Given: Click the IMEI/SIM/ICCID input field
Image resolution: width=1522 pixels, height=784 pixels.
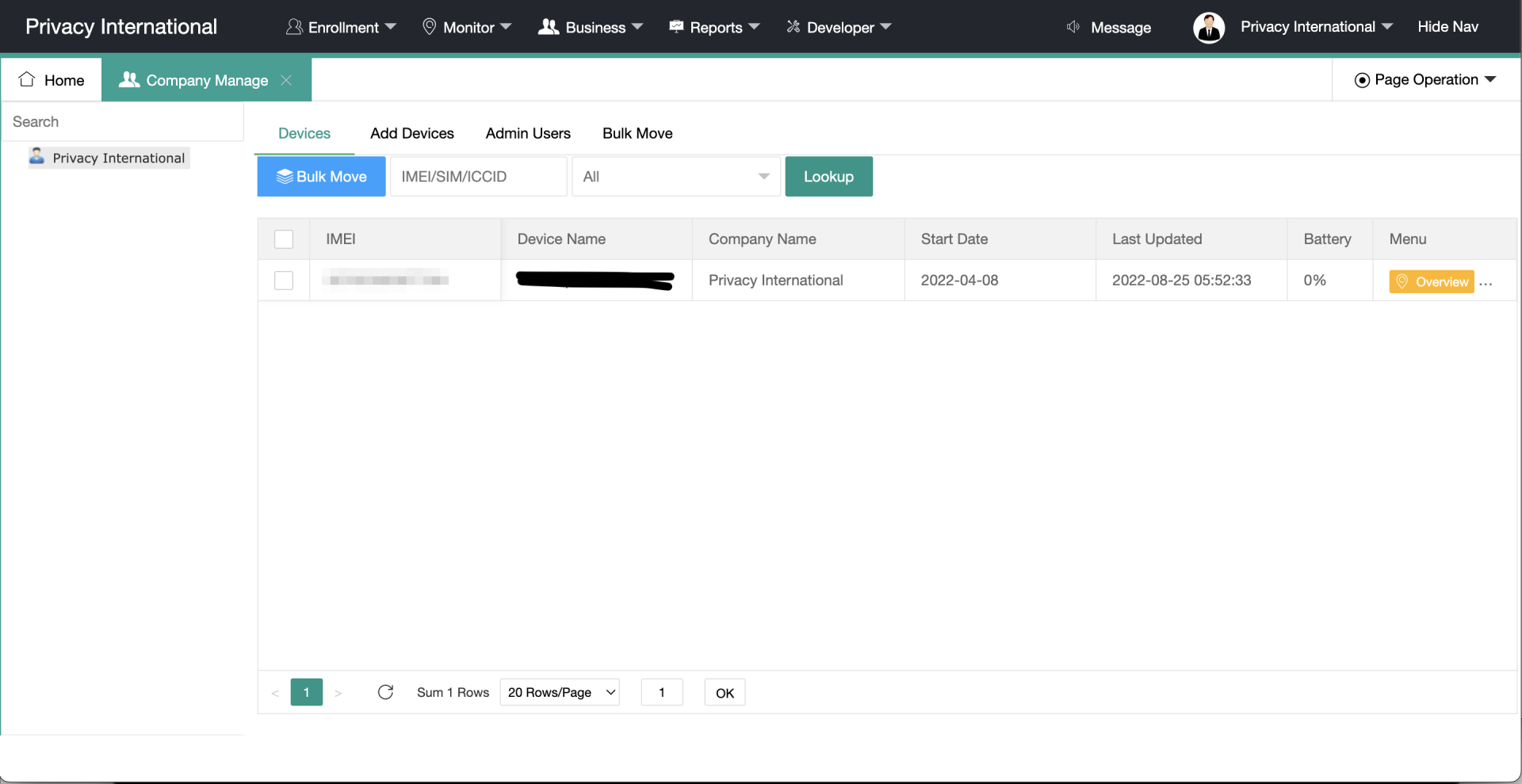Looking at the screenshot, I should [x=478, y=177].
